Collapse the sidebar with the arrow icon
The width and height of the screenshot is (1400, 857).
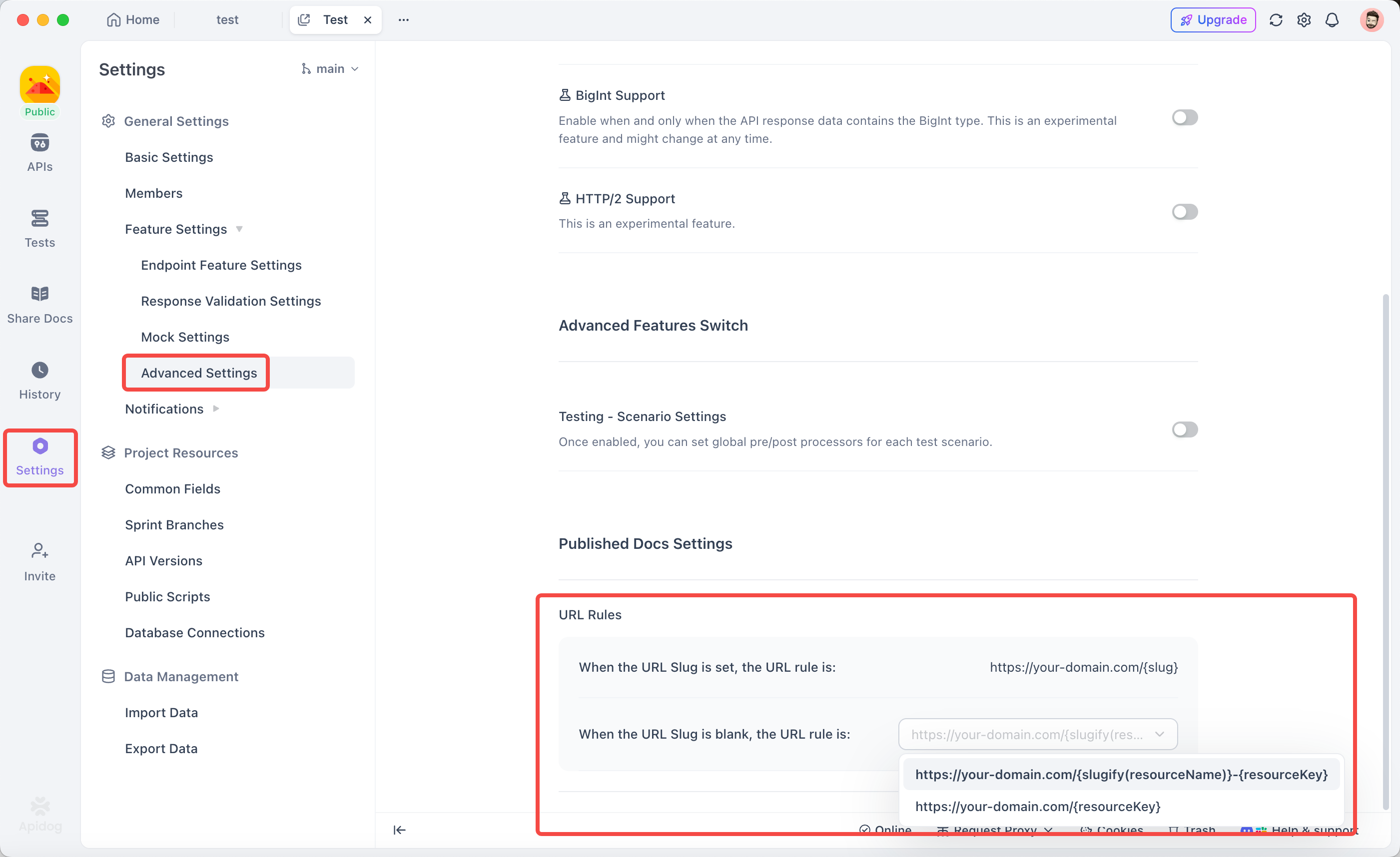click(x=399, y=830)
